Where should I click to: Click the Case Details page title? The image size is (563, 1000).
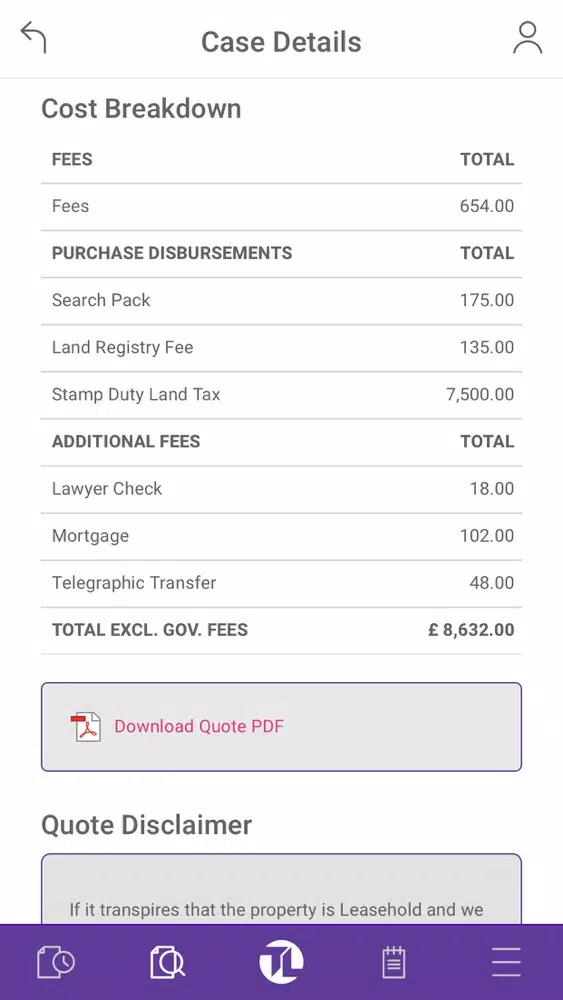pyautogui.click(x=281, y=42)
